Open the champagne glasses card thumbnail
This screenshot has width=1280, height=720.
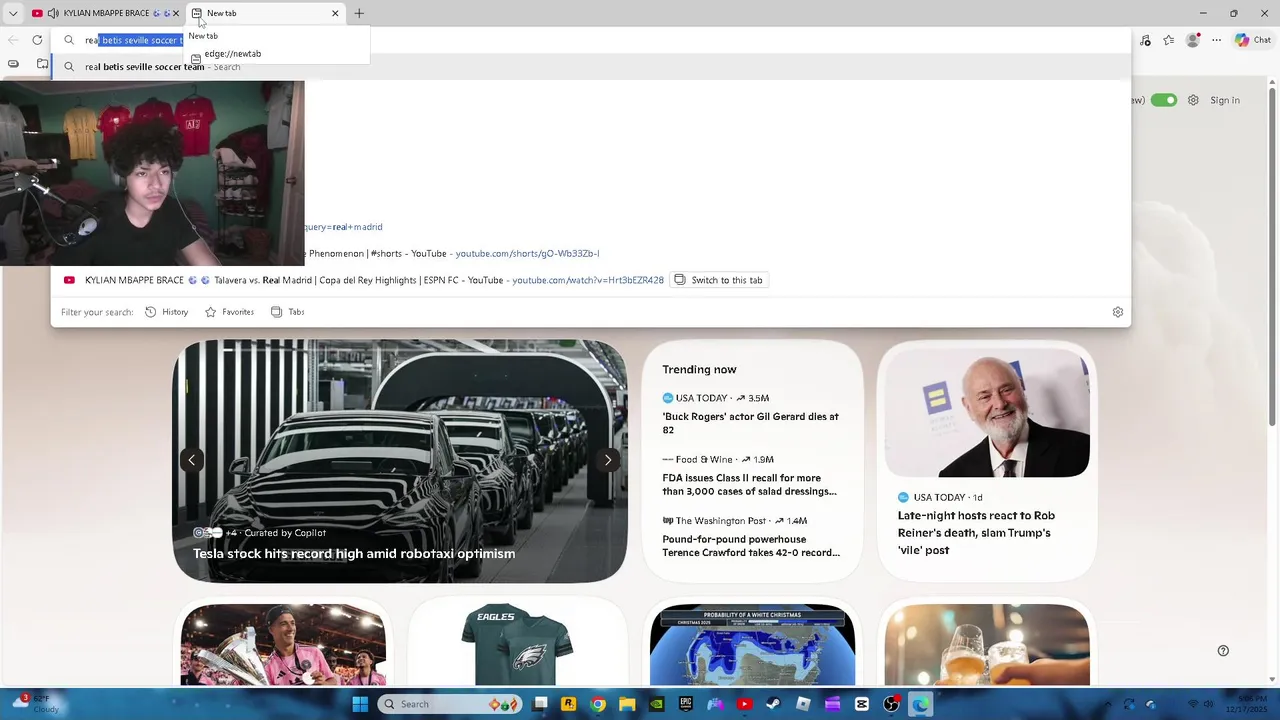[987, 645]
